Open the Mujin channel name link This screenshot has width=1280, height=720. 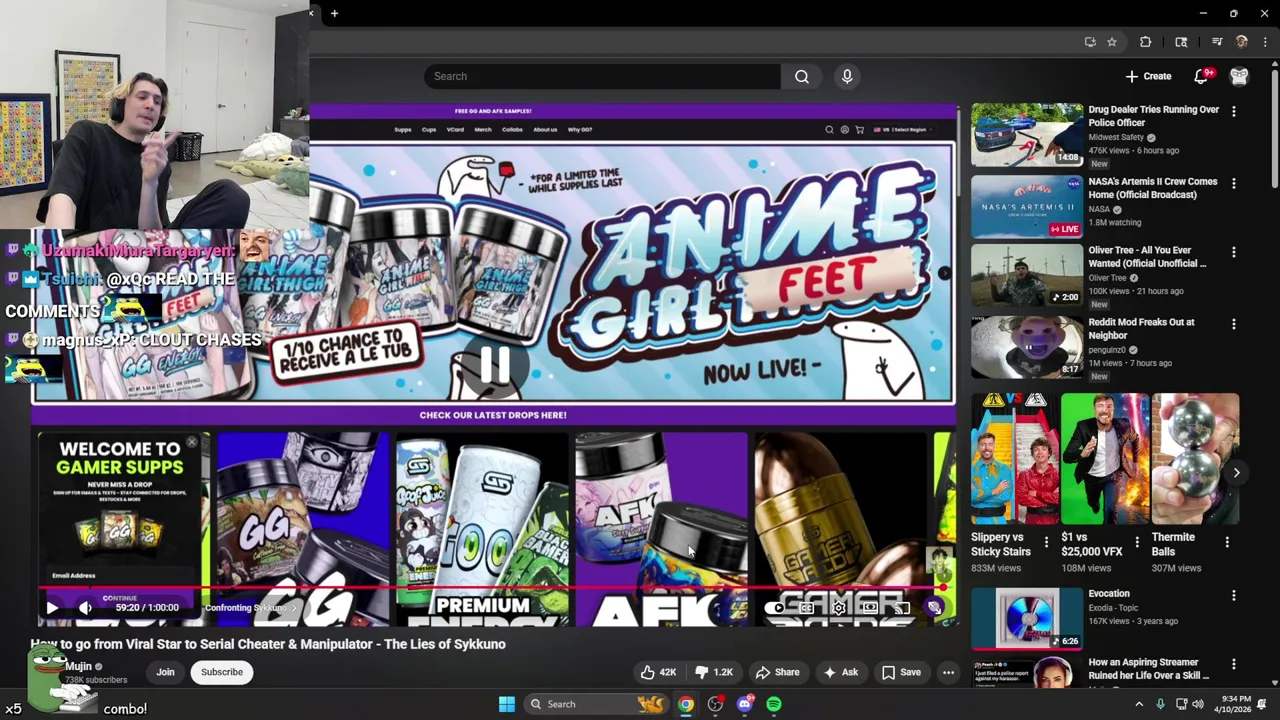(79, 666)
